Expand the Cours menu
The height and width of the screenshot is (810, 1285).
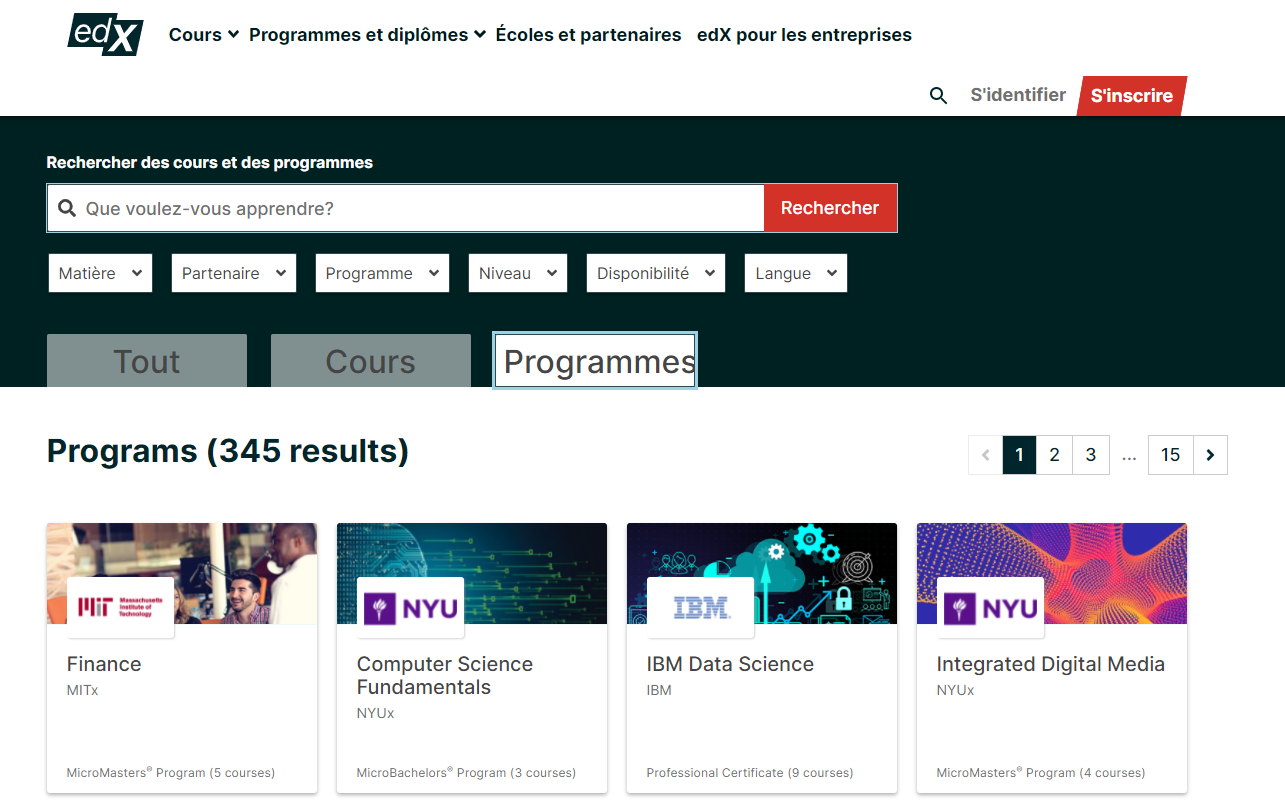[204, 35]
